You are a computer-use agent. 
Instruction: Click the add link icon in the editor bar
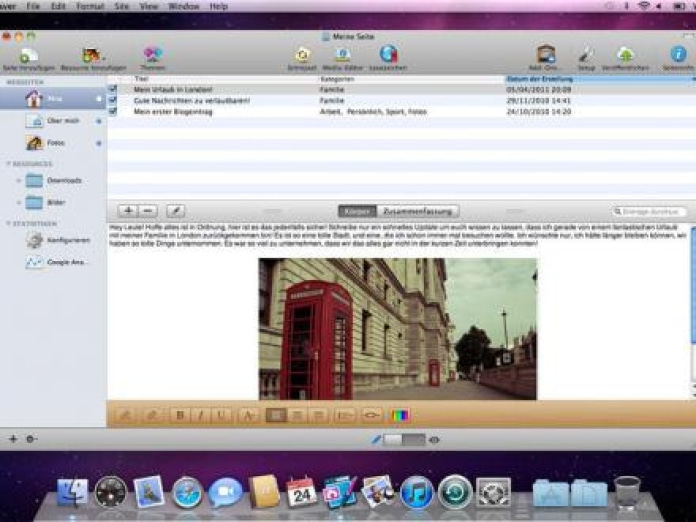click(371, 415)
